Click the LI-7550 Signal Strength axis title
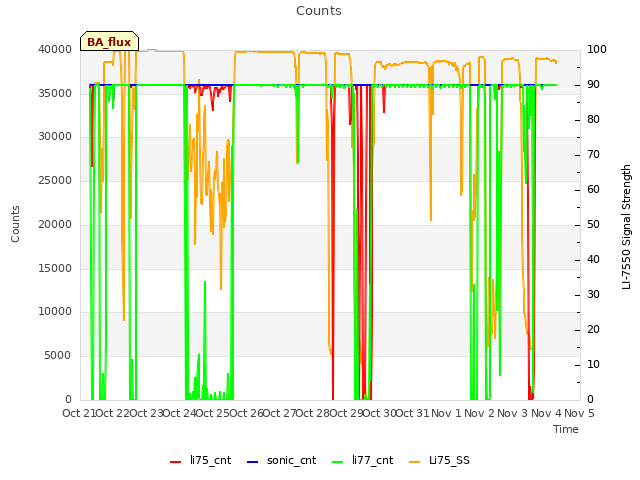The height and width of the screenshot is (480, 640). [626, 227]
